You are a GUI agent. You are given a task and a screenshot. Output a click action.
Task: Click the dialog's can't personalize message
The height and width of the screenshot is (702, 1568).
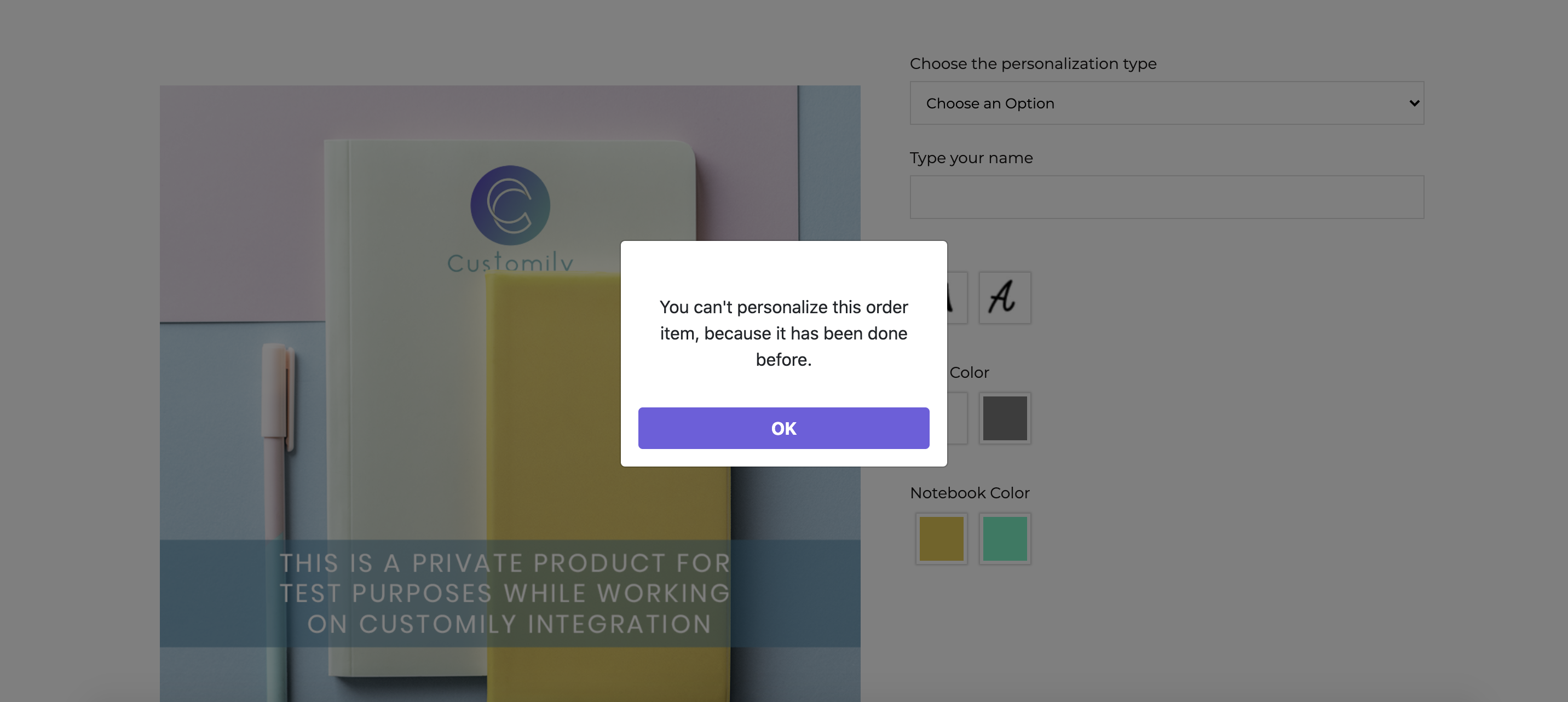click(x=783, y=333)
